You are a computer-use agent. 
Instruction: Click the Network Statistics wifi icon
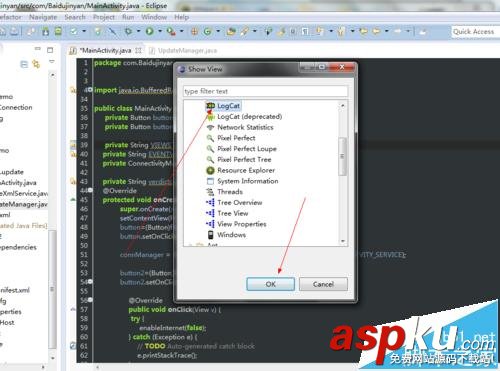[x=210, y=127]
